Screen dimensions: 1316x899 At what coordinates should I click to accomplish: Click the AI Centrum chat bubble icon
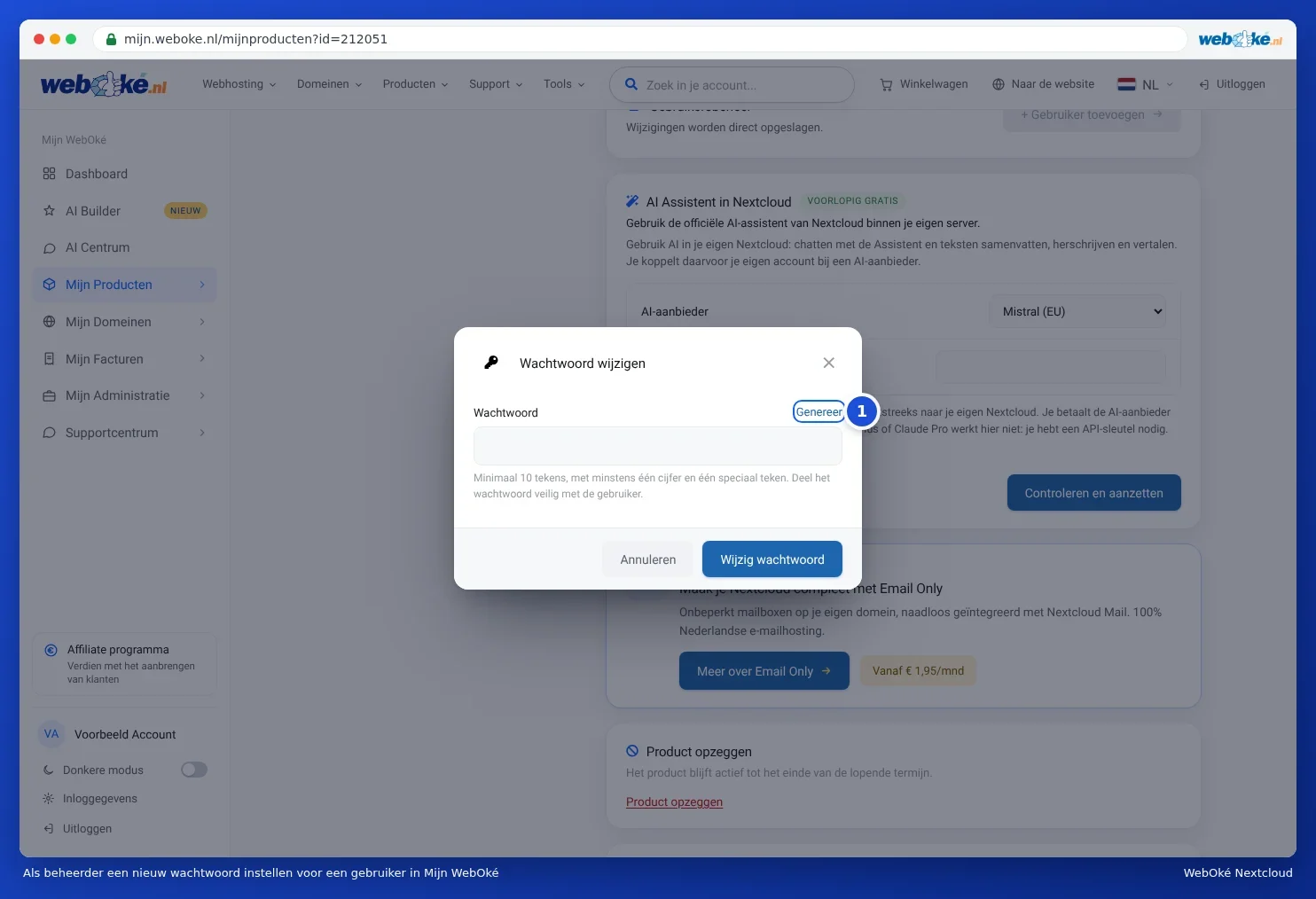coord(49,248)
